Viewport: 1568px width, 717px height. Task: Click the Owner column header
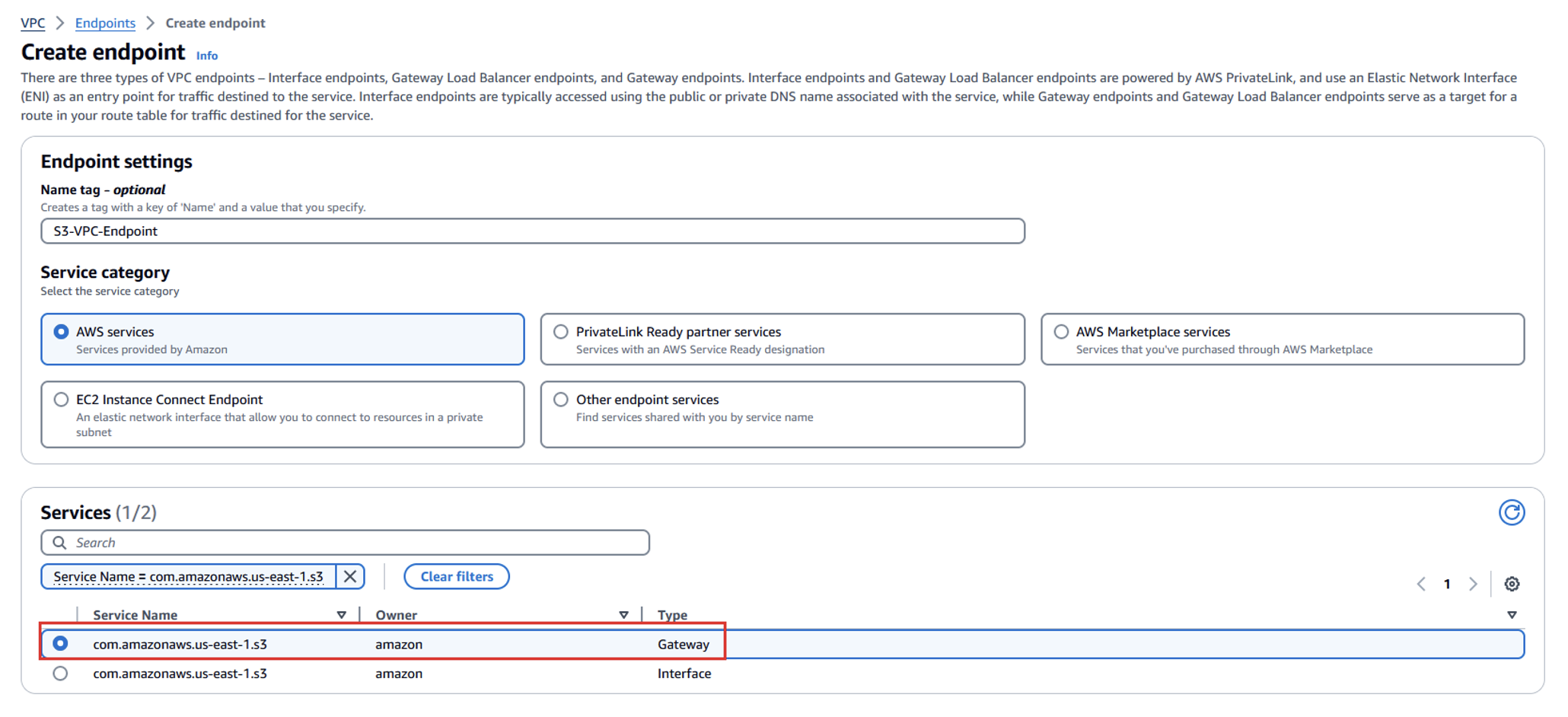[396, 615]
